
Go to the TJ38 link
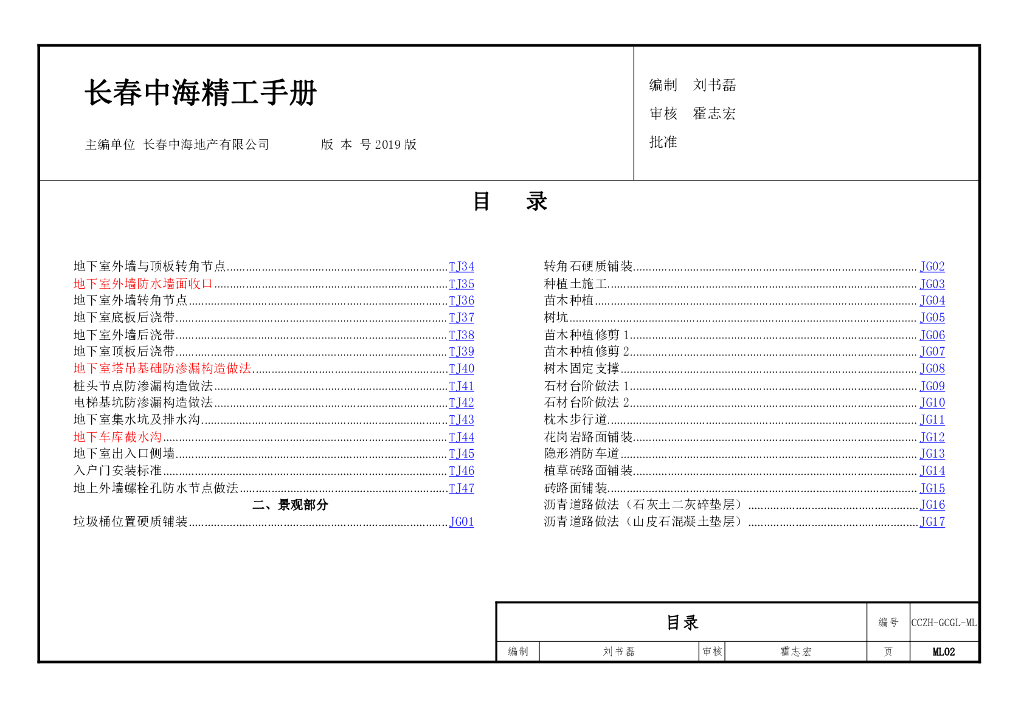coord(461,335)
